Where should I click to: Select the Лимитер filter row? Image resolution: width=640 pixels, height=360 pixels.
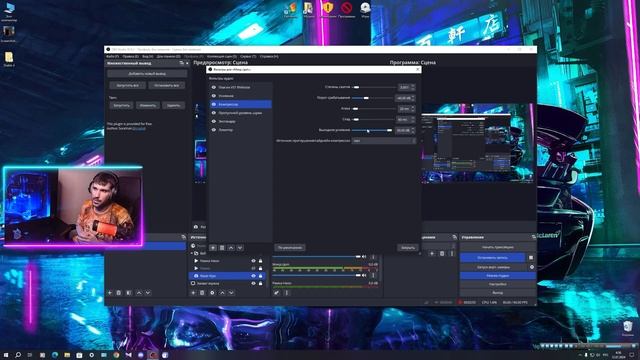[x=241, y=130]
